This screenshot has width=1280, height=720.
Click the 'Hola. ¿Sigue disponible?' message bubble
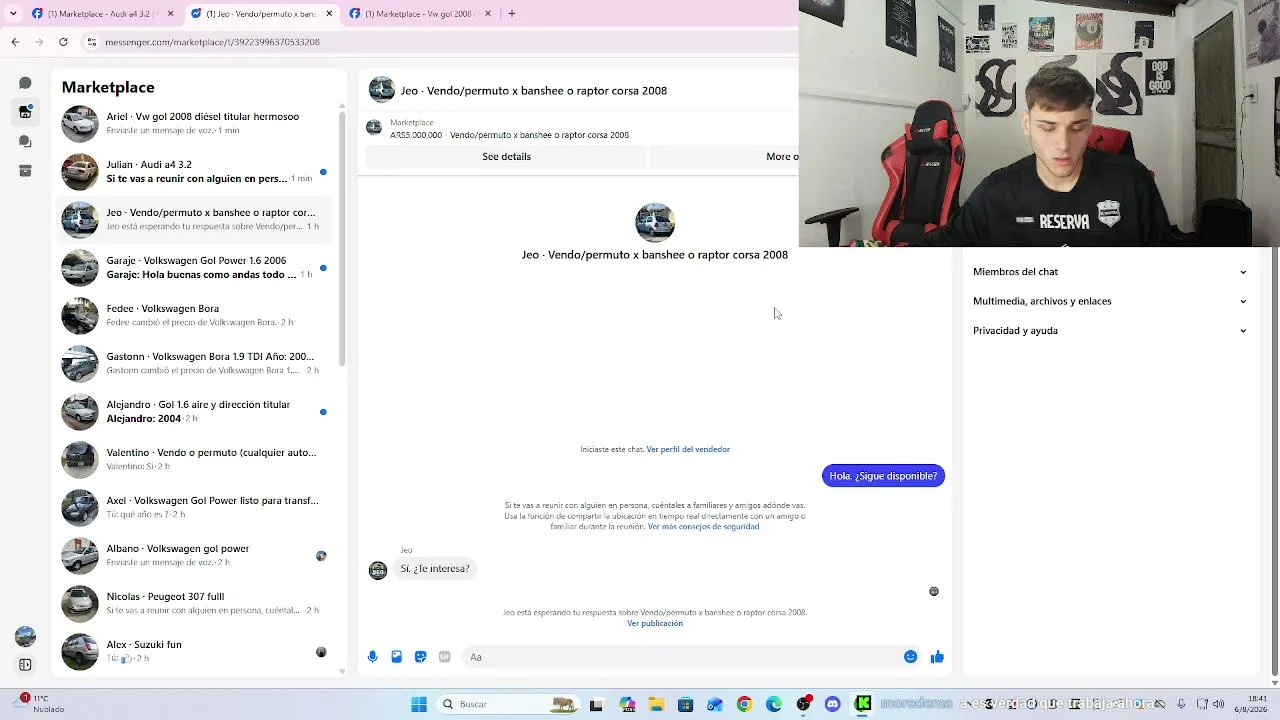883,476
